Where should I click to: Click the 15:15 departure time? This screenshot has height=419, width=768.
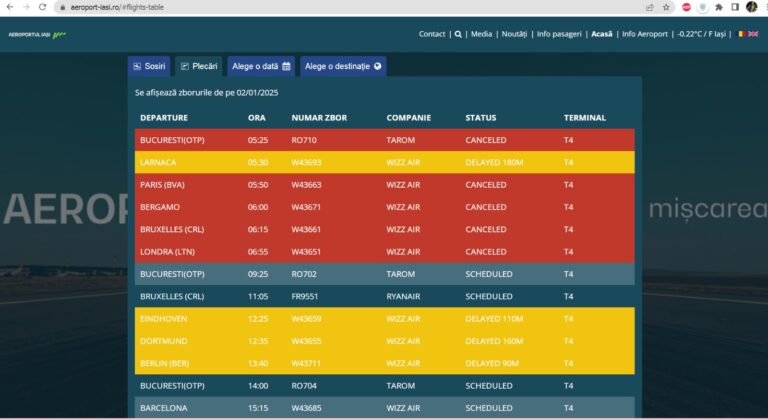click(x=258, y=408)
